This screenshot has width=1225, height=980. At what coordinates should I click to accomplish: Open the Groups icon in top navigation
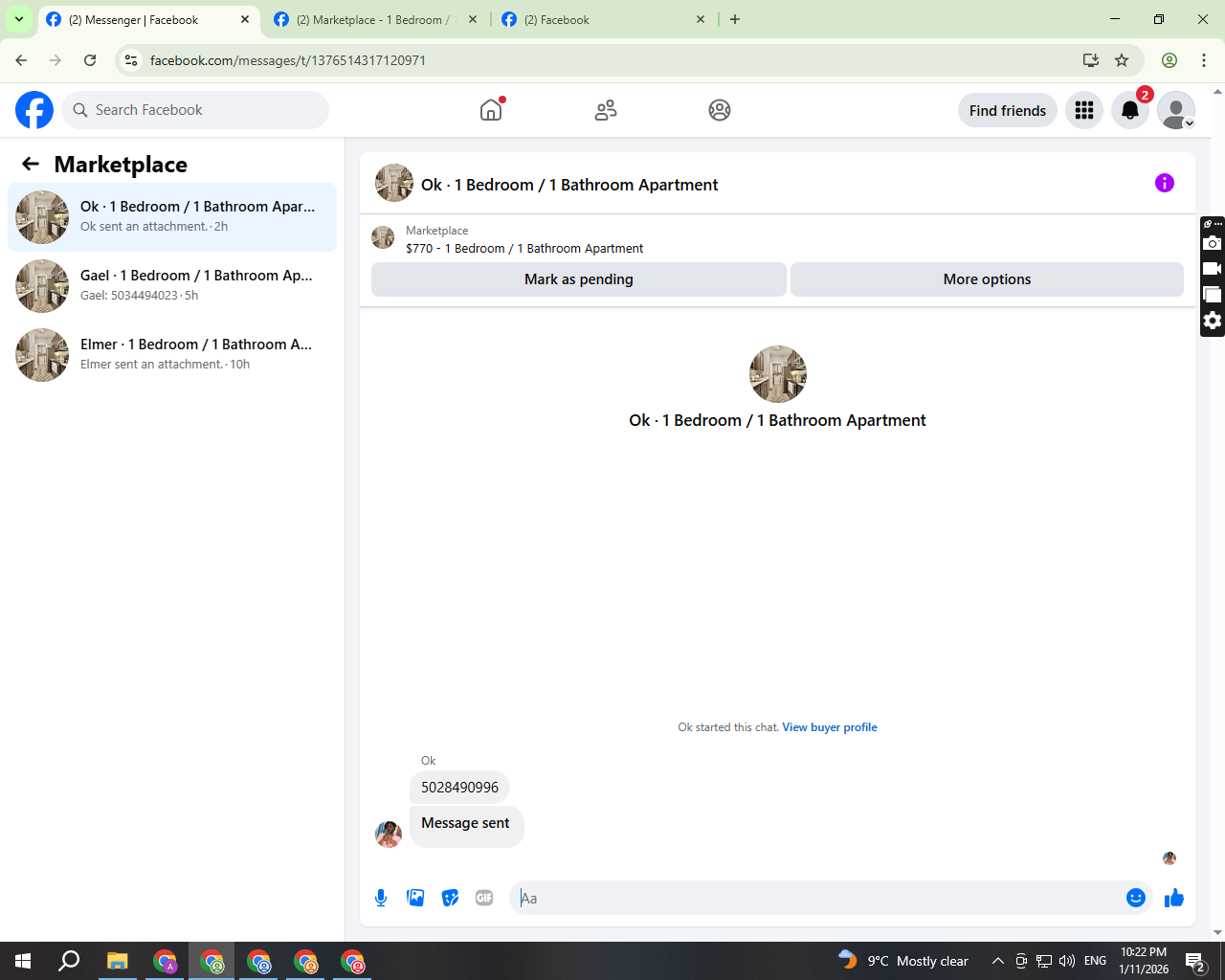point(720,110)
